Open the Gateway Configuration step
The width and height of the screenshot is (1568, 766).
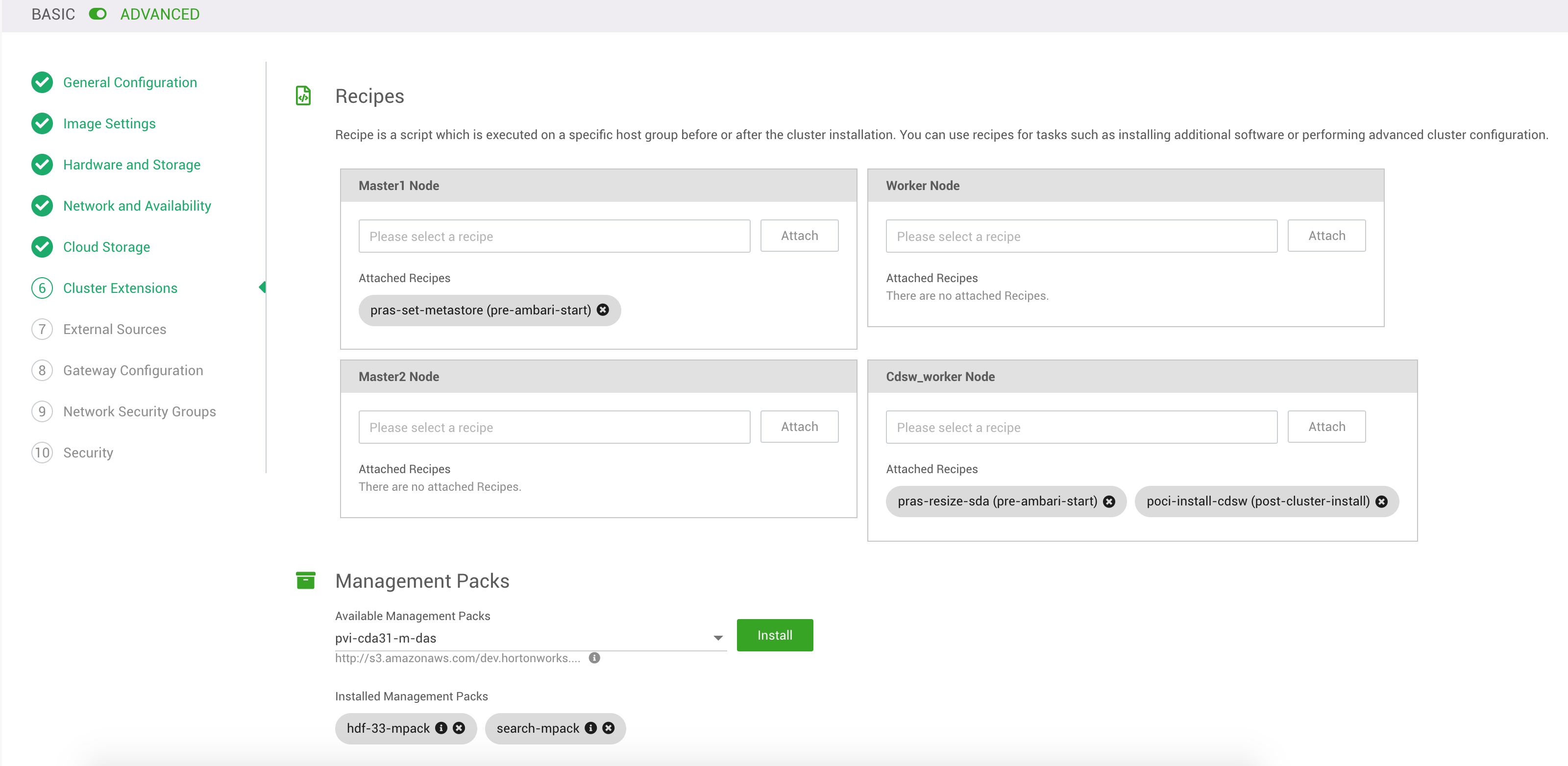click(x=133, y=370)
